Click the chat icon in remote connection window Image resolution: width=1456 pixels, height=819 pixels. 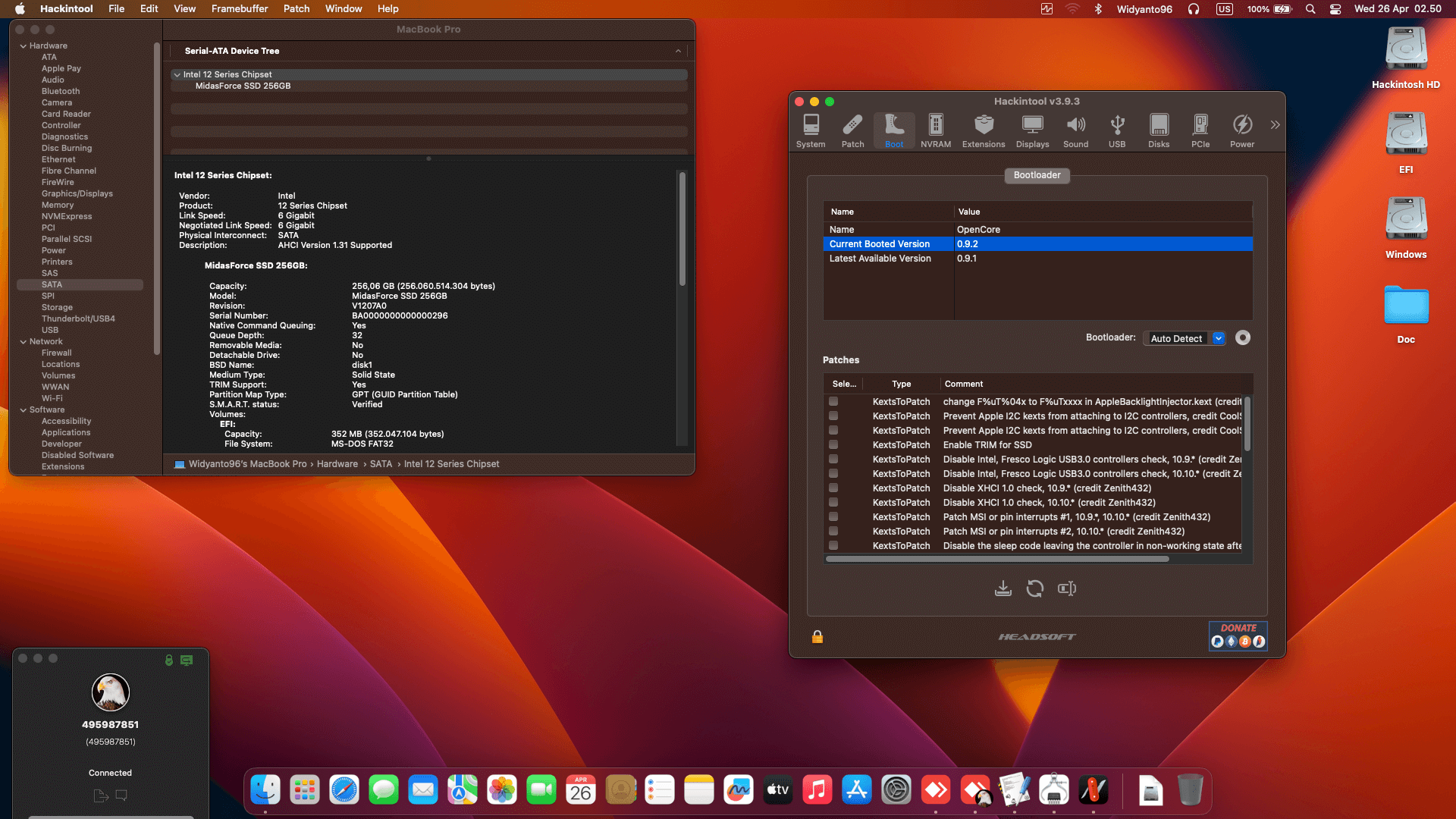[x=121, y=795]
